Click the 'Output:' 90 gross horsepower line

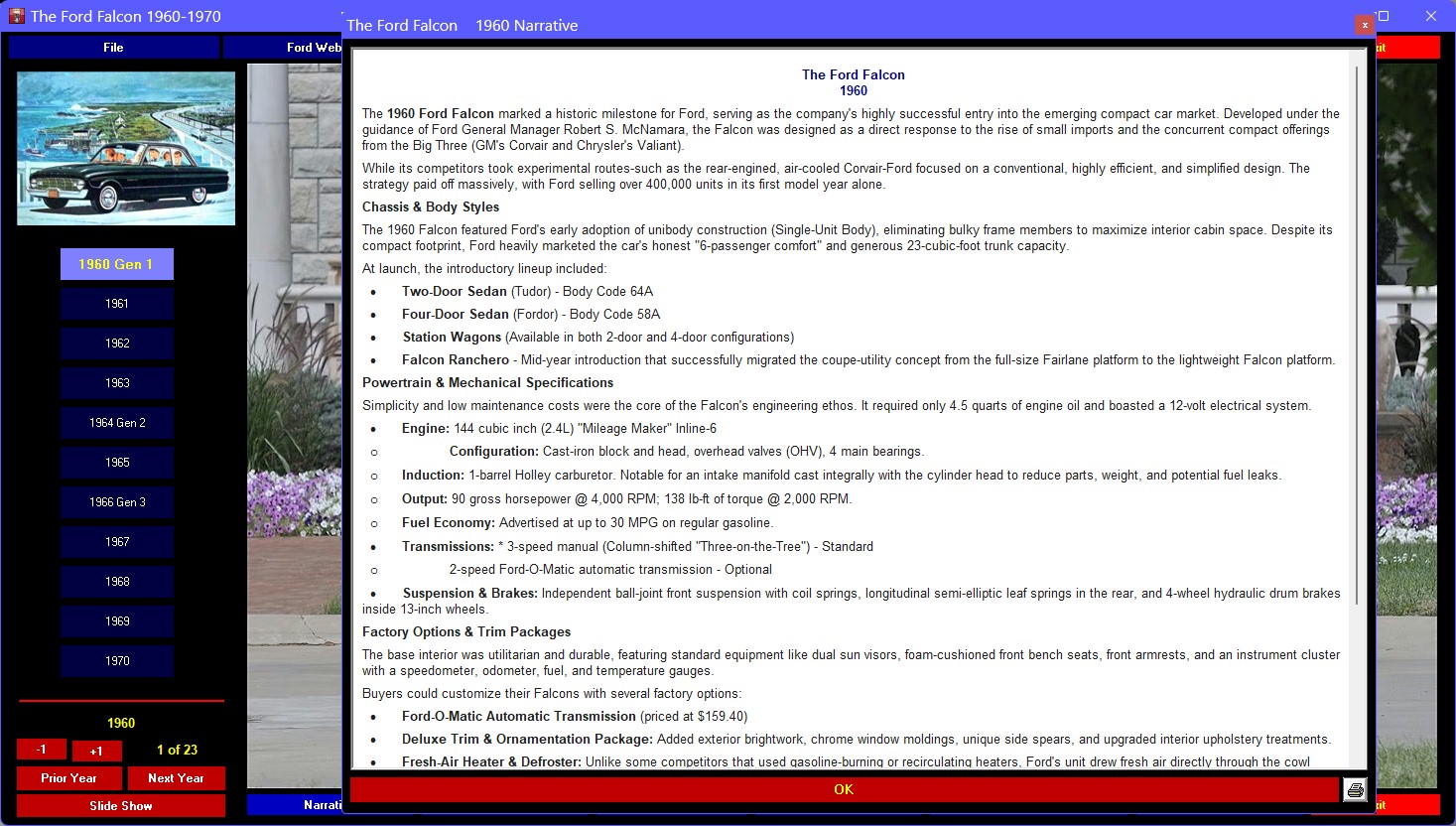626,498
